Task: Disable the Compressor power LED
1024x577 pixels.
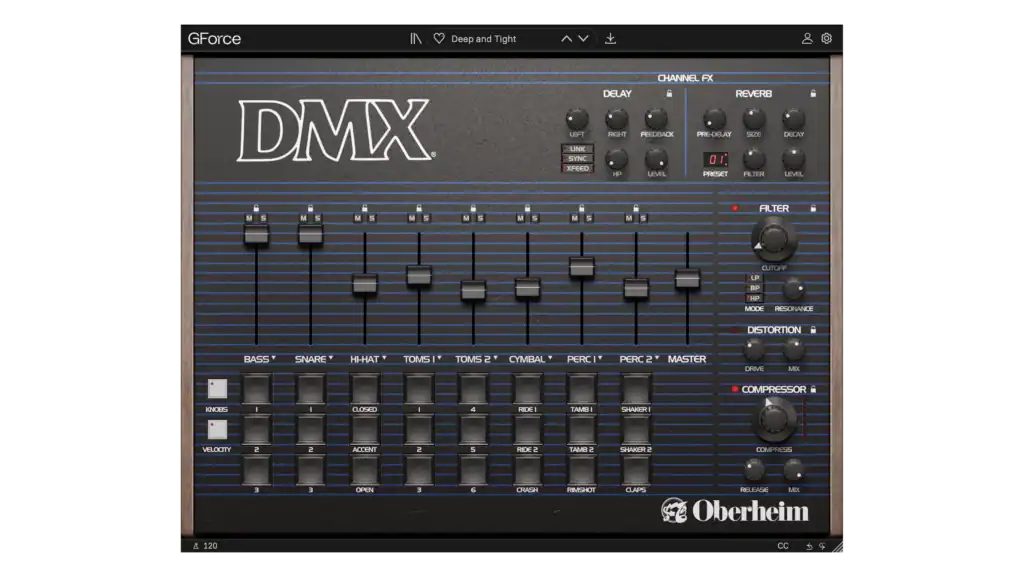Action: click(x=735, y=389)
